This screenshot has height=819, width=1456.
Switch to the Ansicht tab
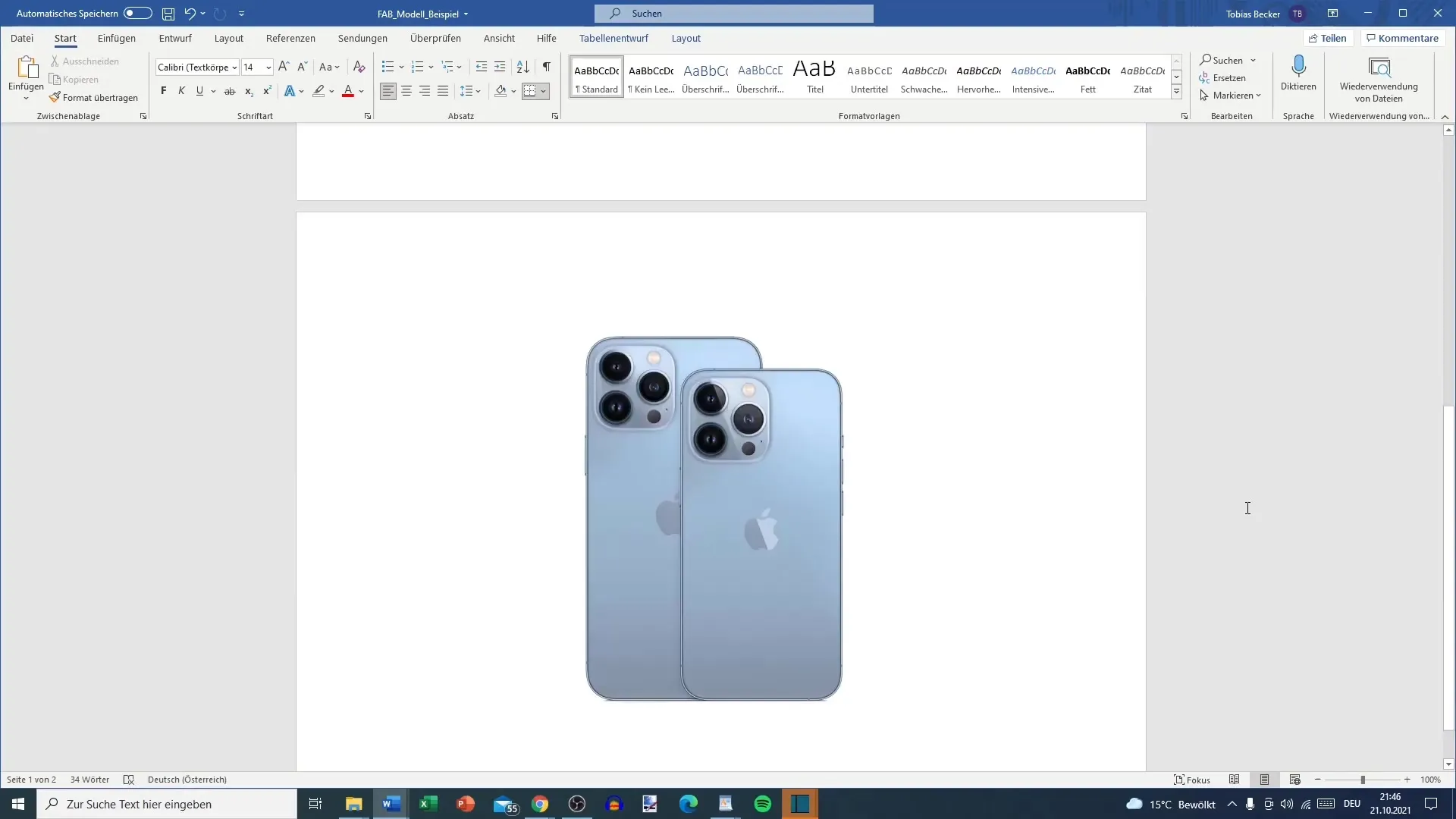(x=499, y=38)
